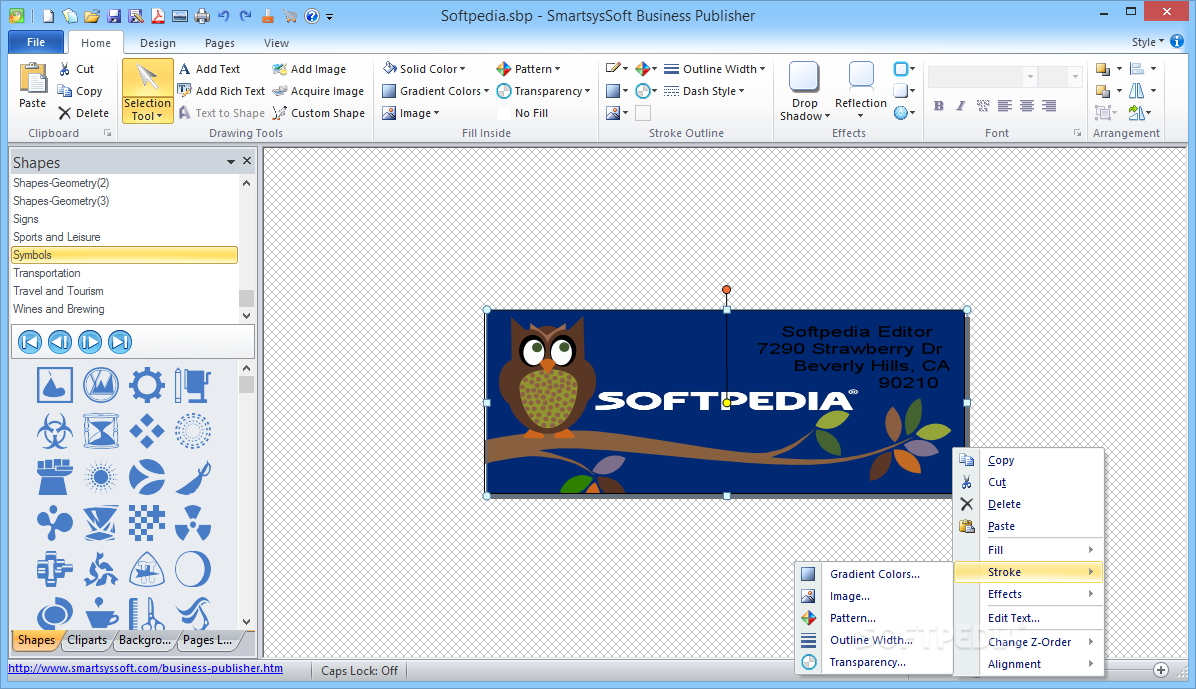Toggle bold formatting in Font group
The height and width of the screenshot is (689, 1196).
point(939,106)
